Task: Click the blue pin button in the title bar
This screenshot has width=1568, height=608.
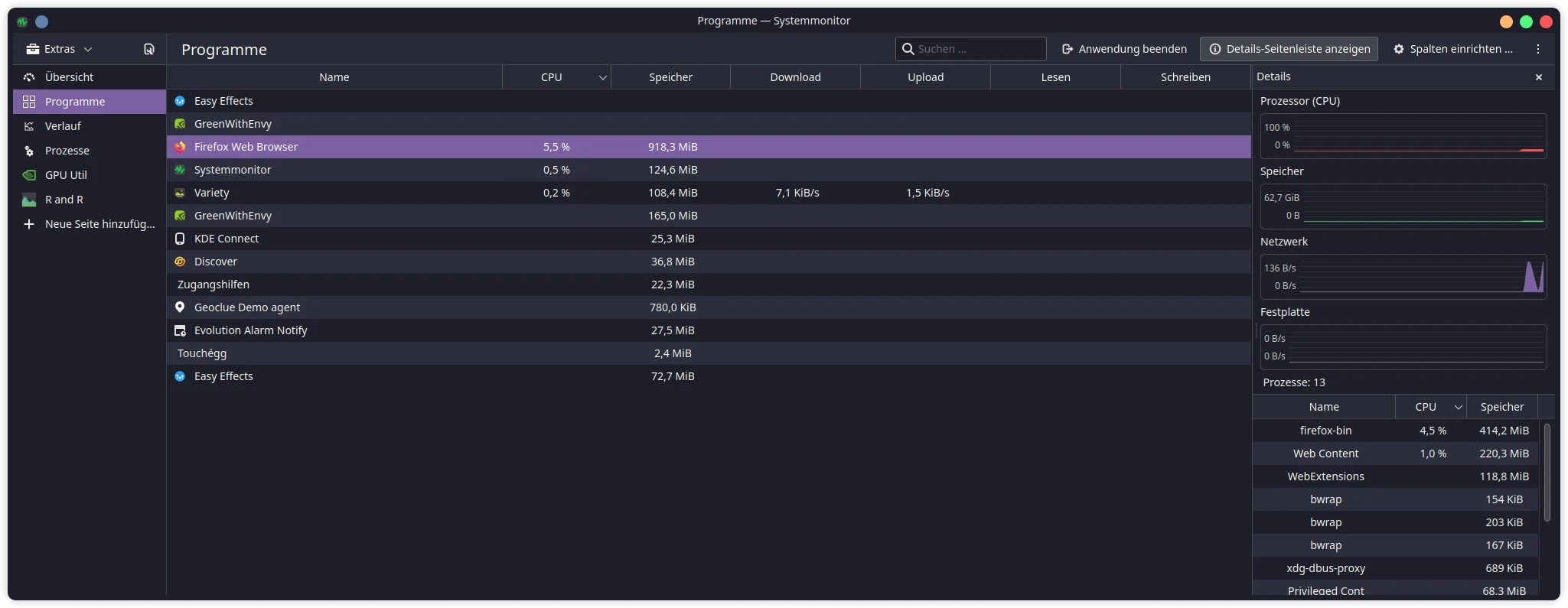Action: 42,21
